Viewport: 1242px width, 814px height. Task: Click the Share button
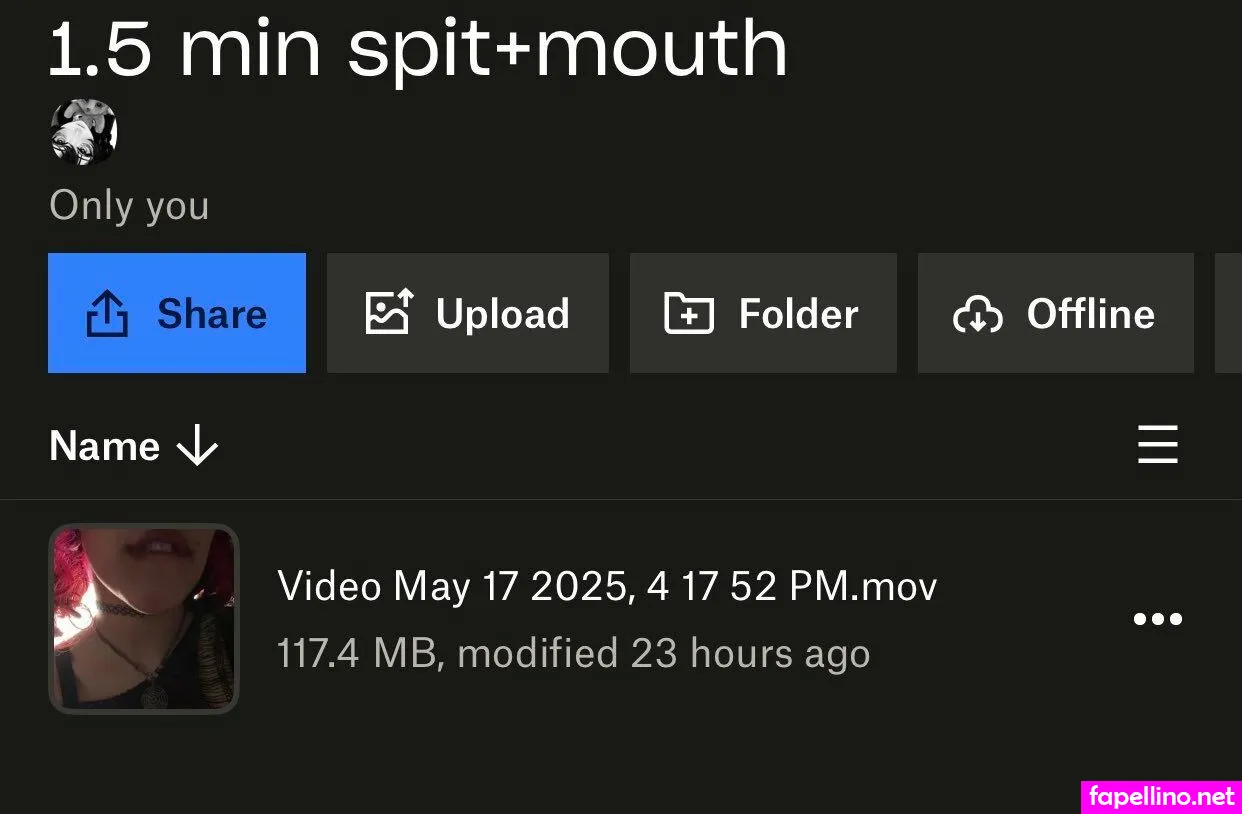pos(177,313)
